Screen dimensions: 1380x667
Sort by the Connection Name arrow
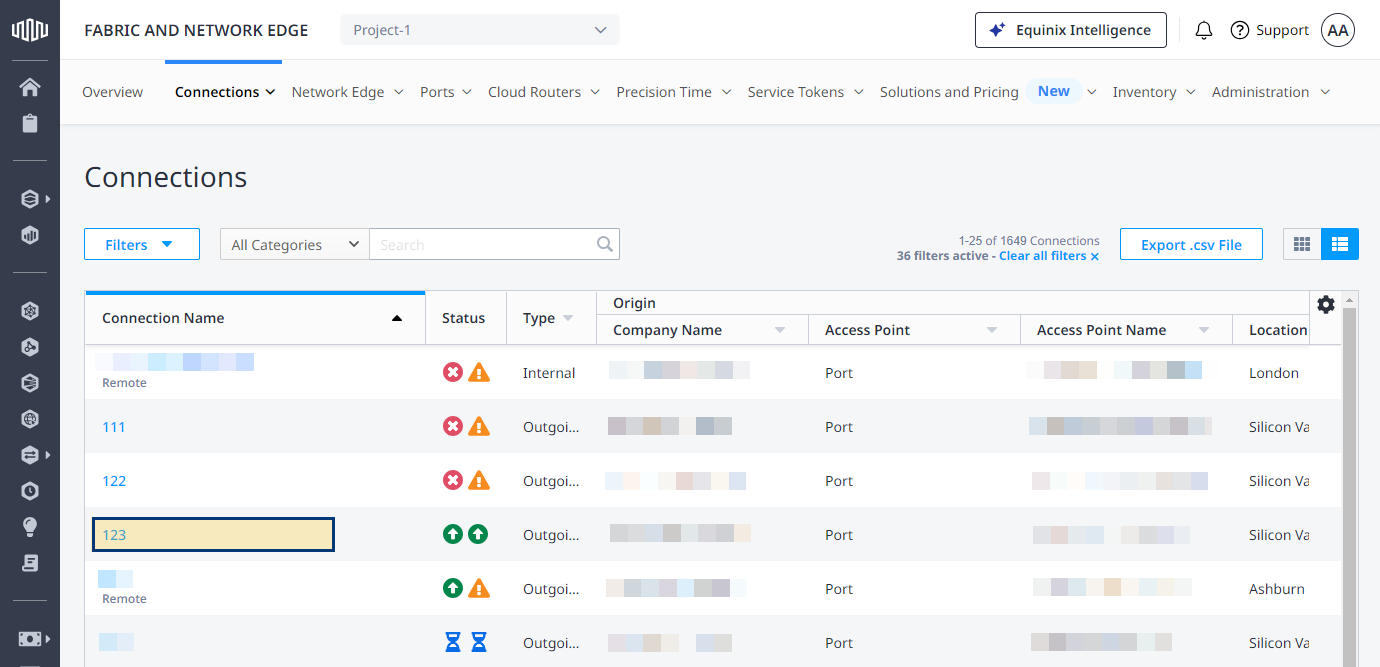(397, 318)
